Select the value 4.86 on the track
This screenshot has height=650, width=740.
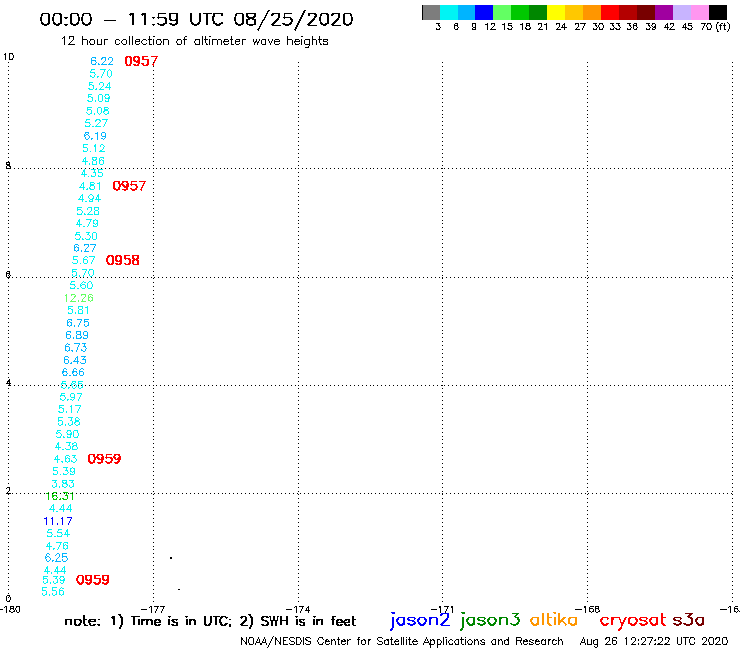point(93,161)
